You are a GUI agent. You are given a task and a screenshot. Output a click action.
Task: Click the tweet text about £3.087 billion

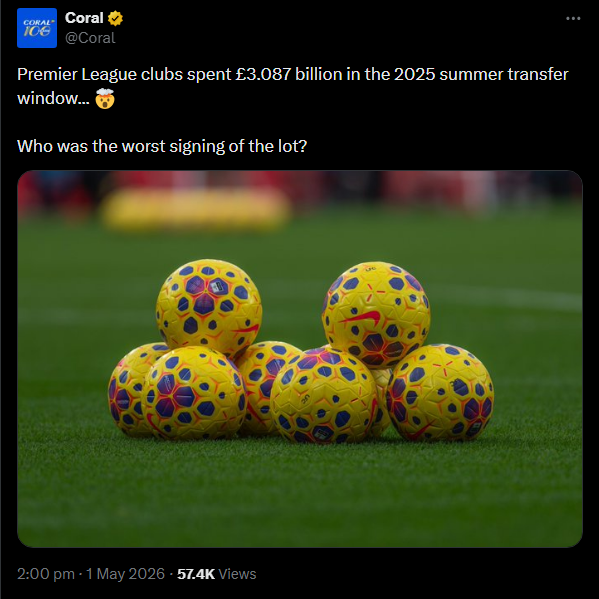coord(293,86)
